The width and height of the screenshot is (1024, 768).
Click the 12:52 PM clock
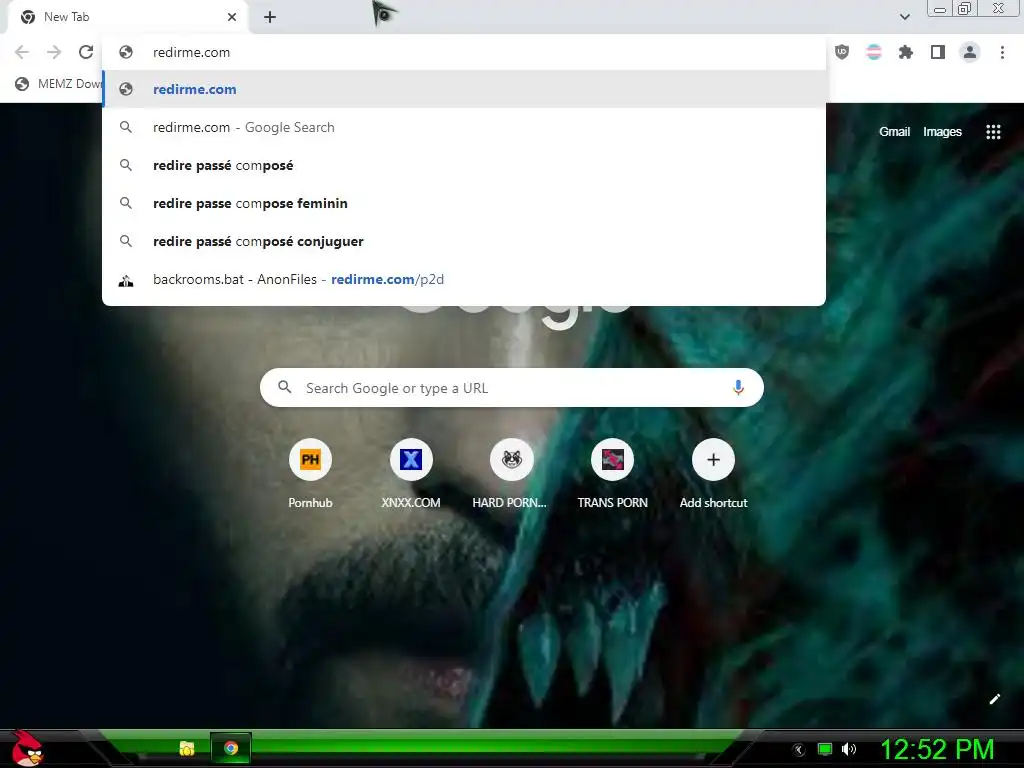tap(937, 749)
